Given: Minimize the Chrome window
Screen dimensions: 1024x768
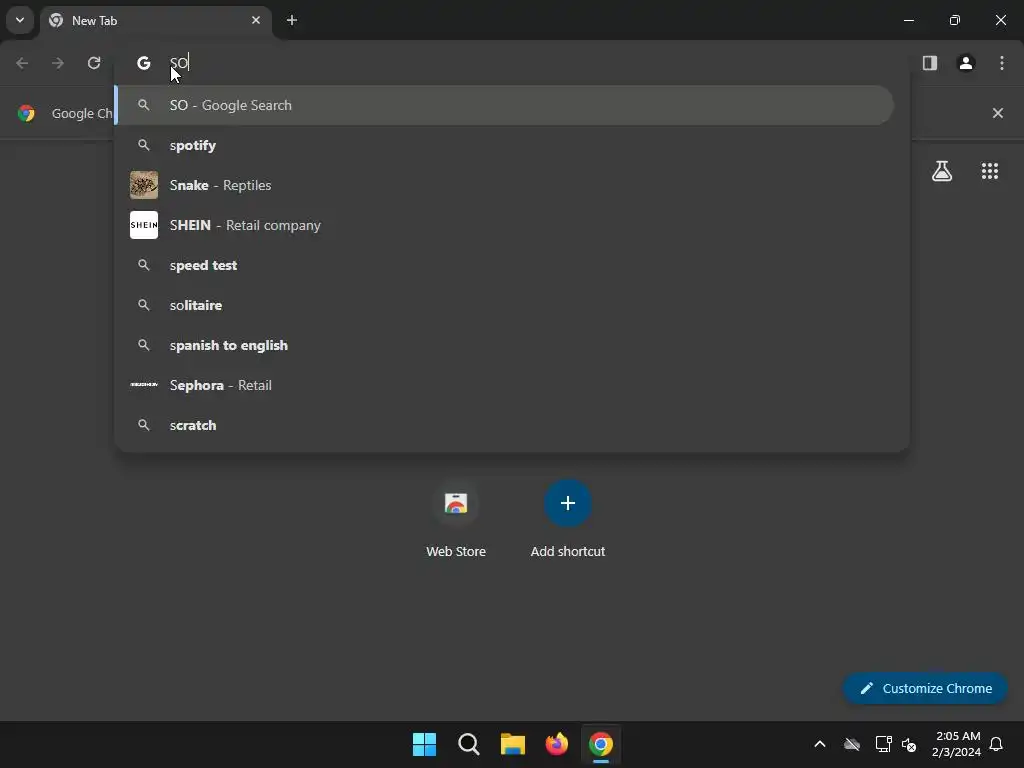Looking at the screenshot, I should 908,20.
